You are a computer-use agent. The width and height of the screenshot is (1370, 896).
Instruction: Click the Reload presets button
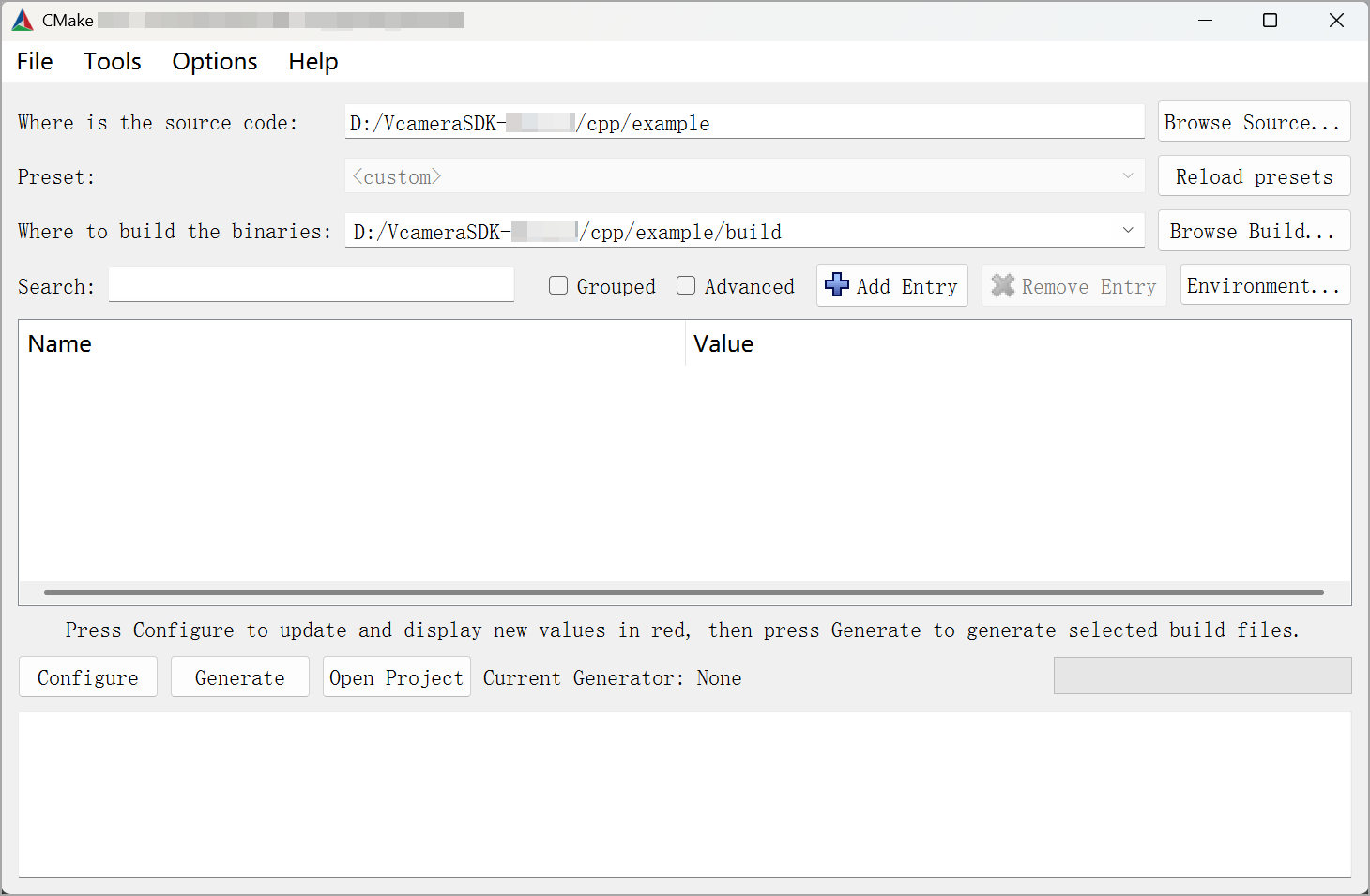(x=1254, y=176)
